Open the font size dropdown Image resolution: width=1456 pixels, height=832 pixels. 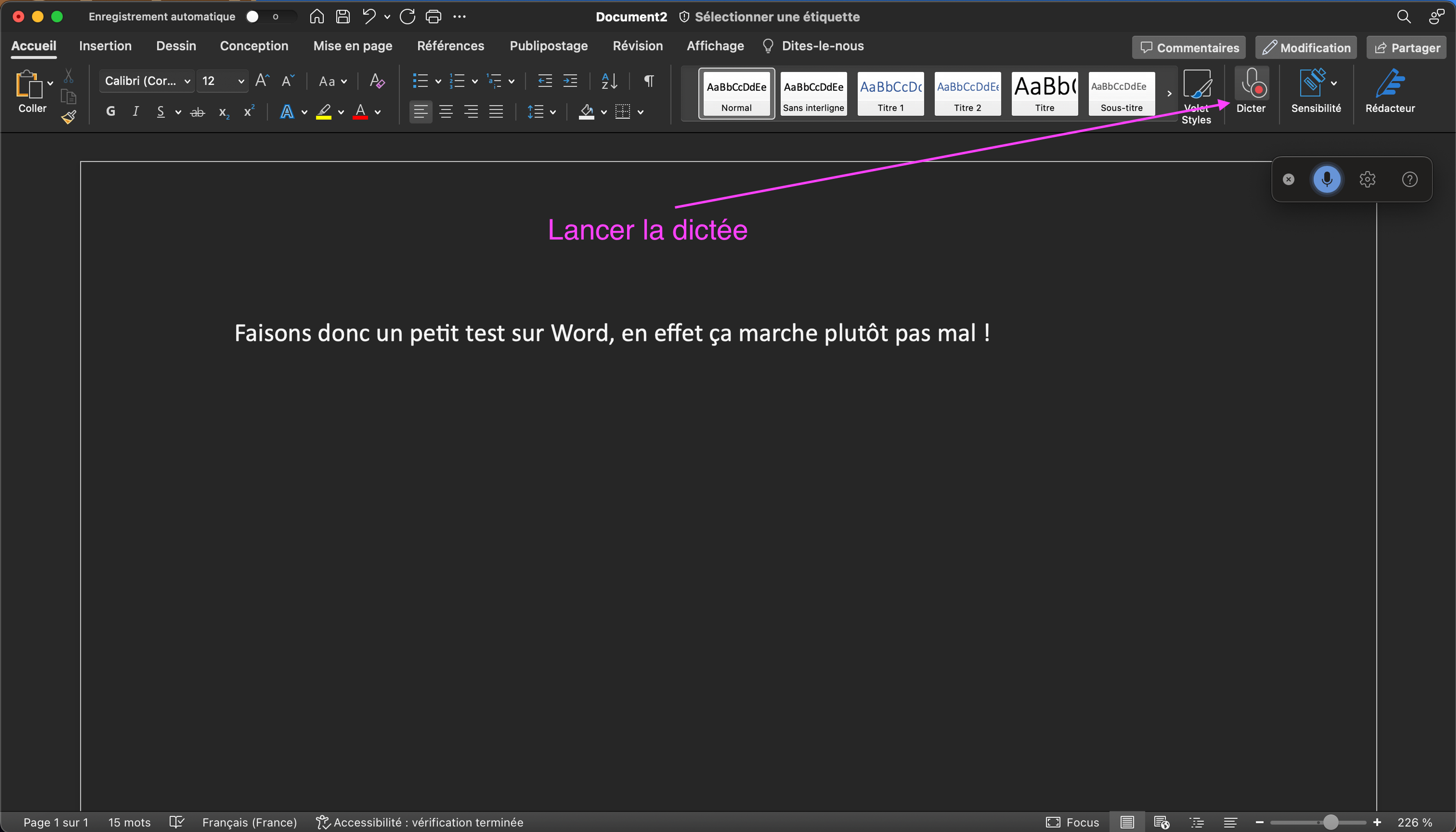241,81
